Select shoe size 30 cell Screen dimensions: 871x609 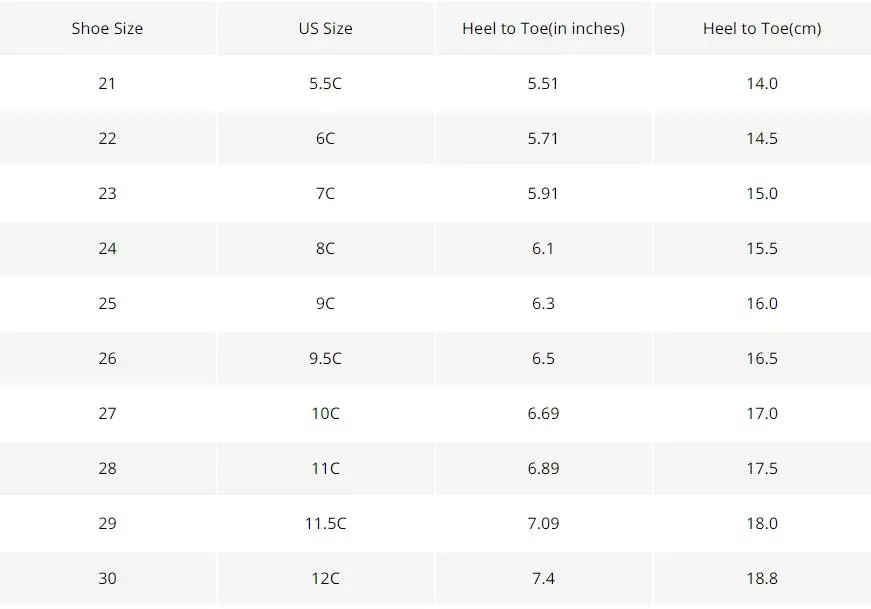coord(107,578)
